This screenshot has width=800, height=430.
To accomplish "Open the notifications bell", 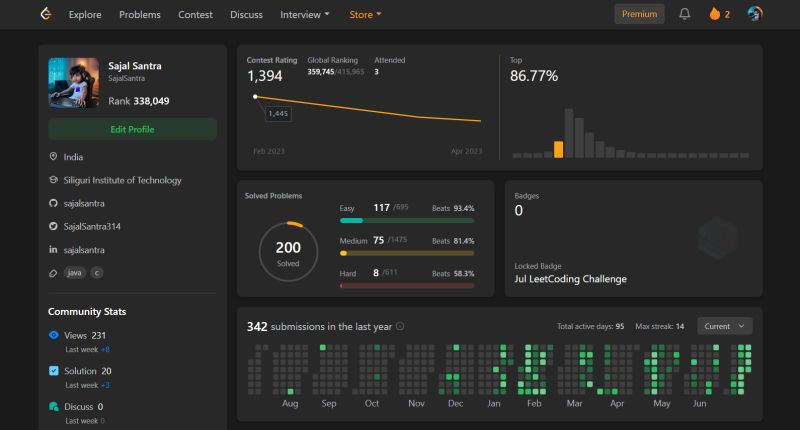I will (x=684, y=14).
